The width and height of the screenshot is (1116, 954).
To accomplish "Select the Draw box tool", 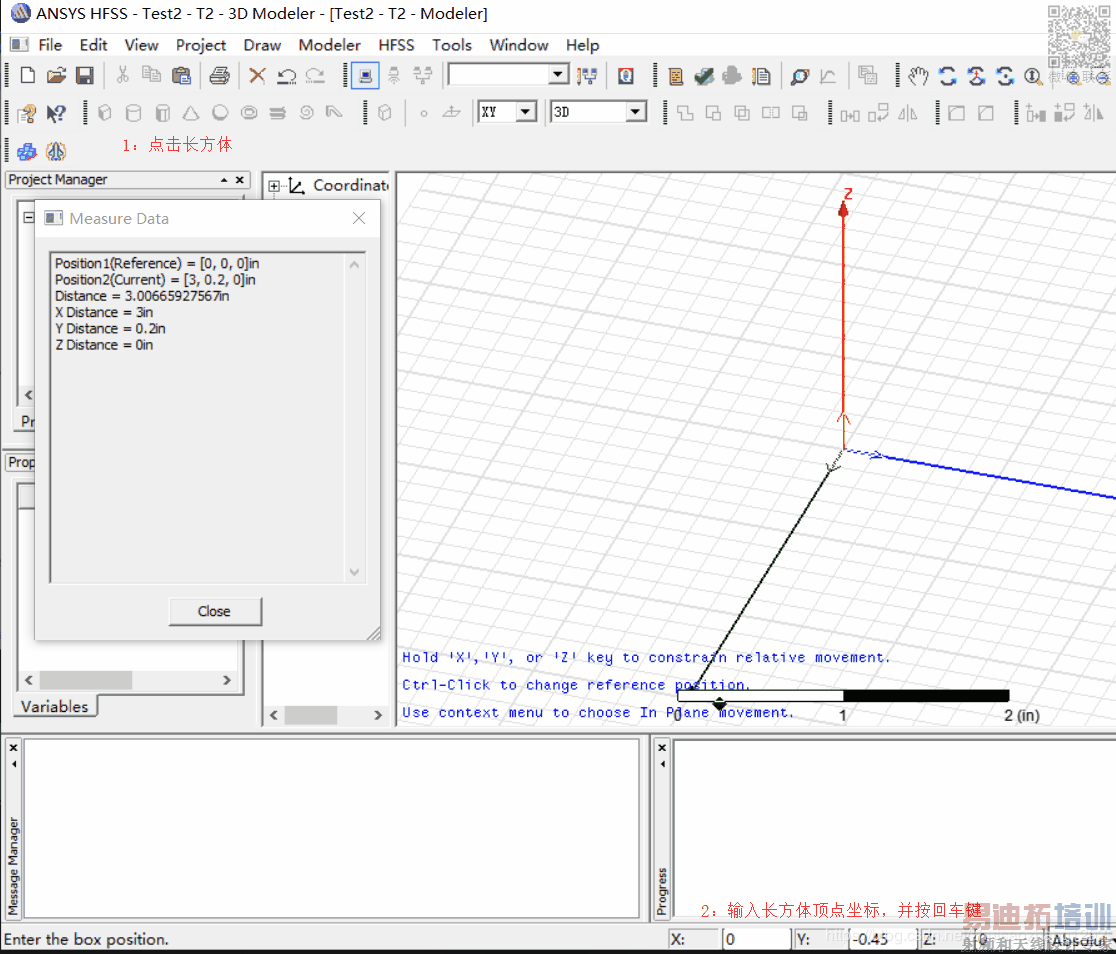I will tap(104, 113).
